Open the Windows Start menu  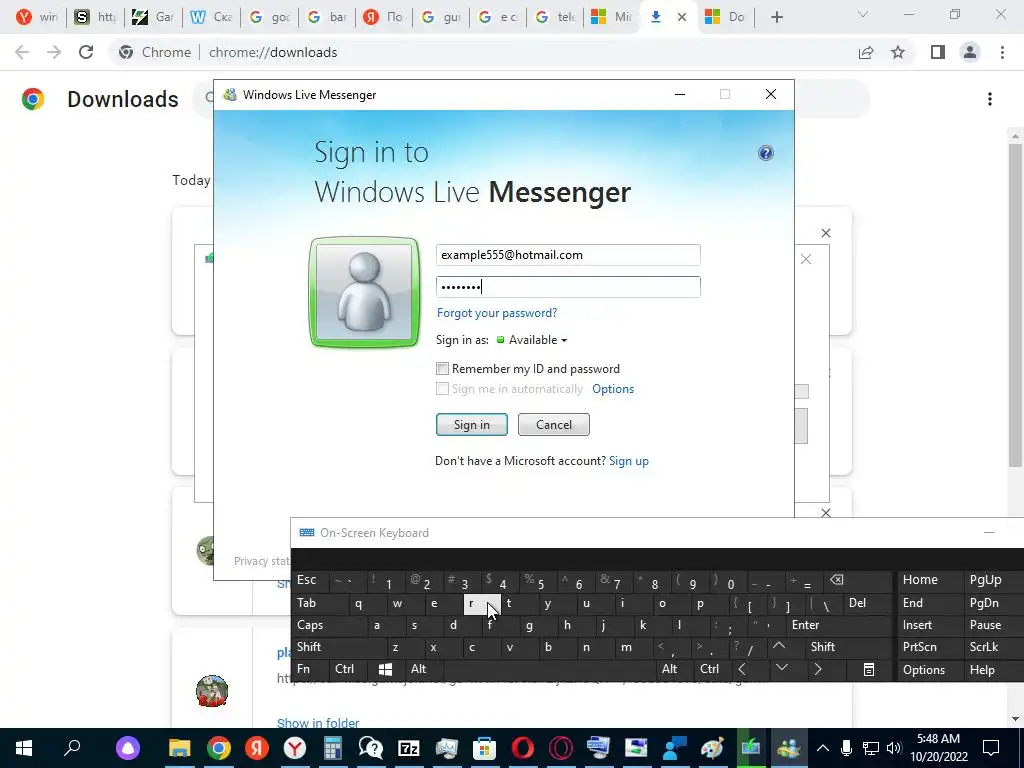pyautogui.click(x=24, y=748)
